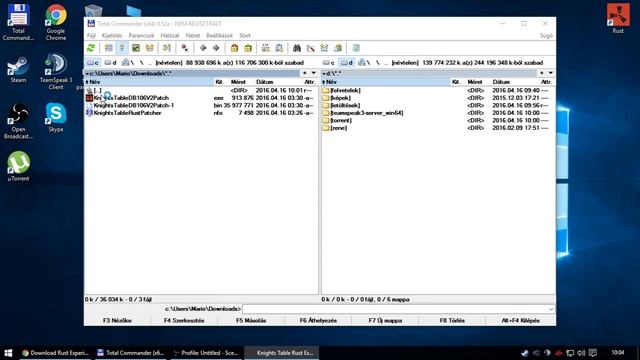Click the F4 Szerkesztés button

point(184,320)
